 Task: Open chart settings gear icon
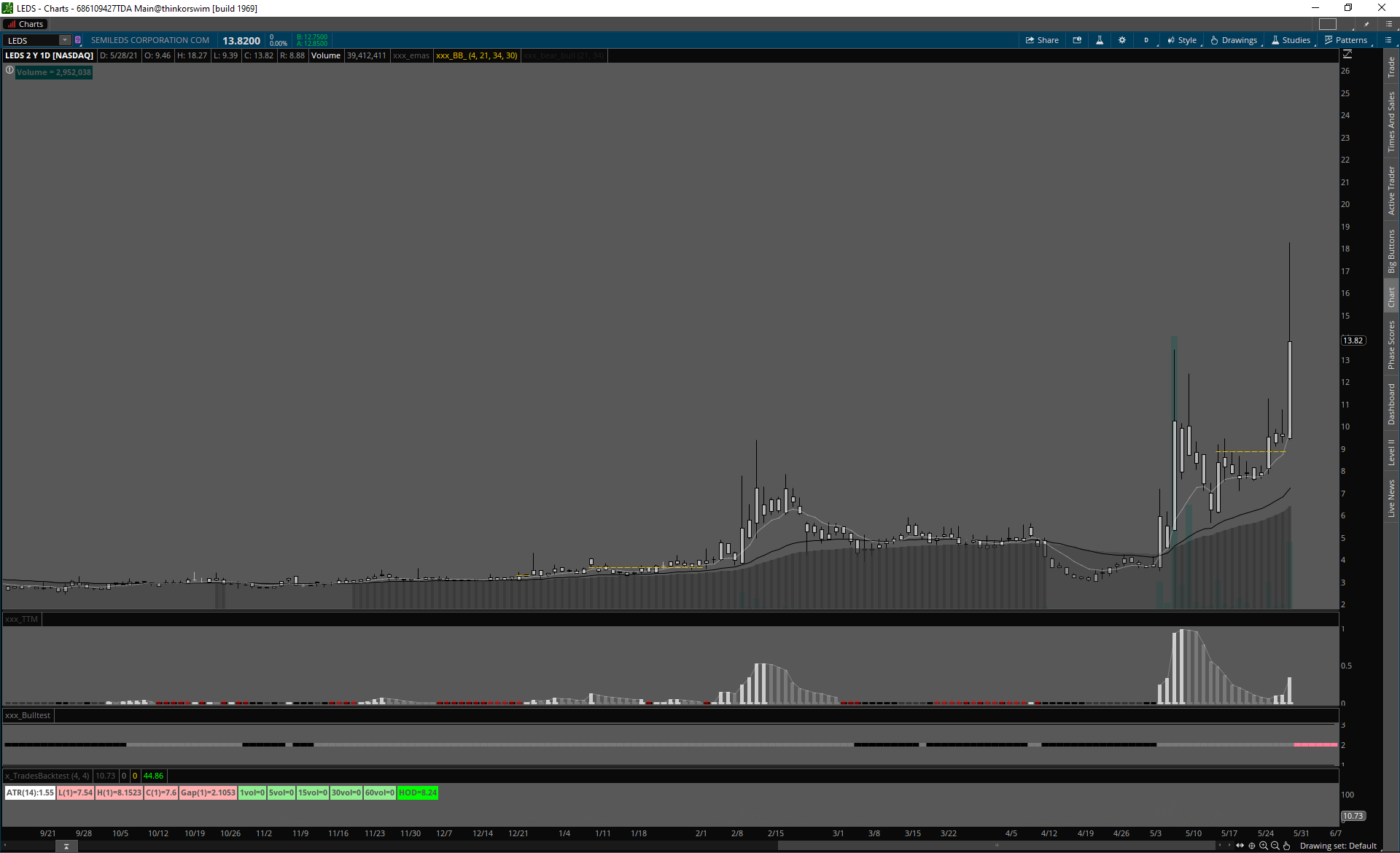(x=1122, y=40)
